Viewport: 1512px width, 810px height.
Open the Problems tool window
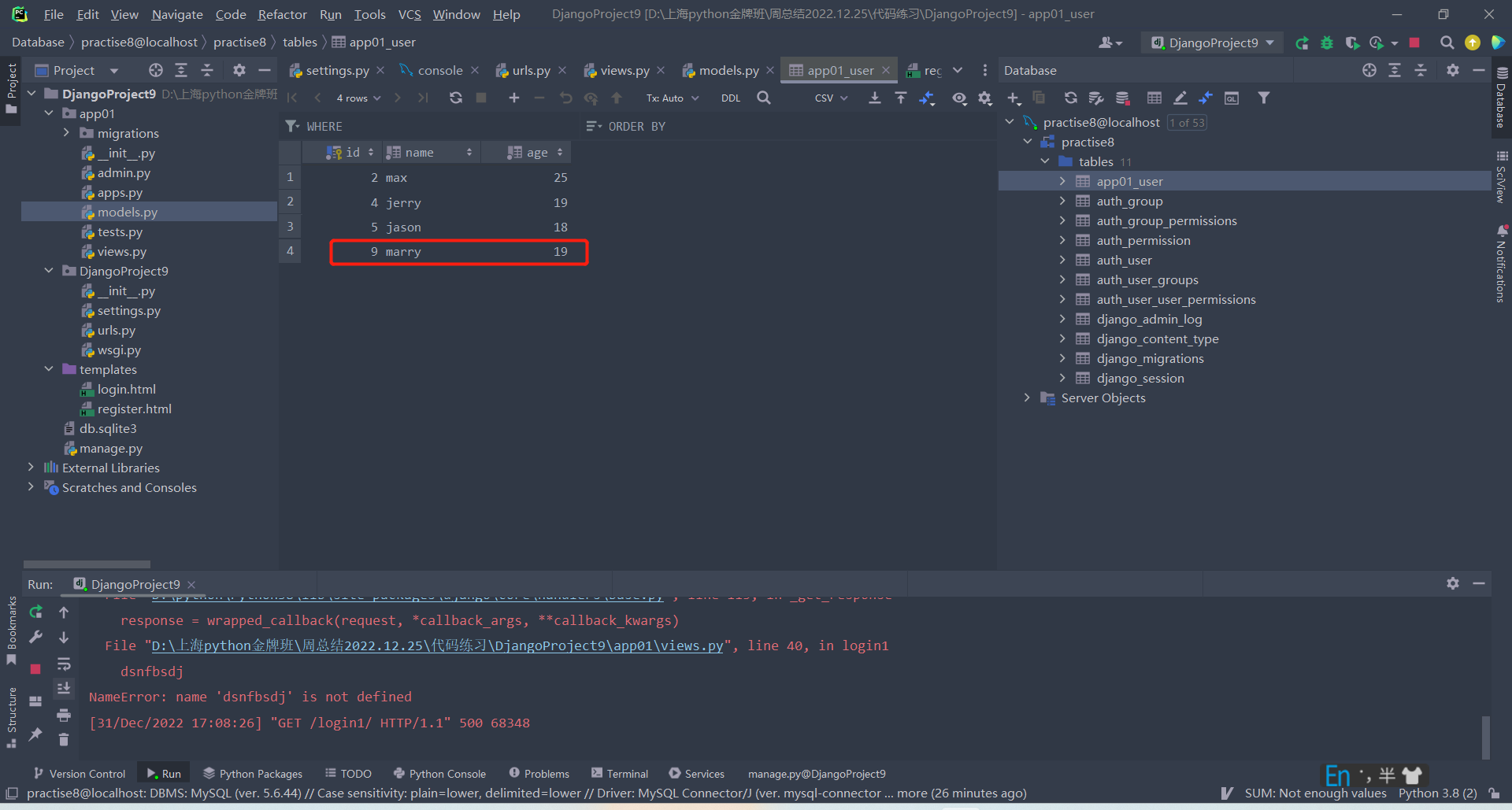[x=539, y=774]
